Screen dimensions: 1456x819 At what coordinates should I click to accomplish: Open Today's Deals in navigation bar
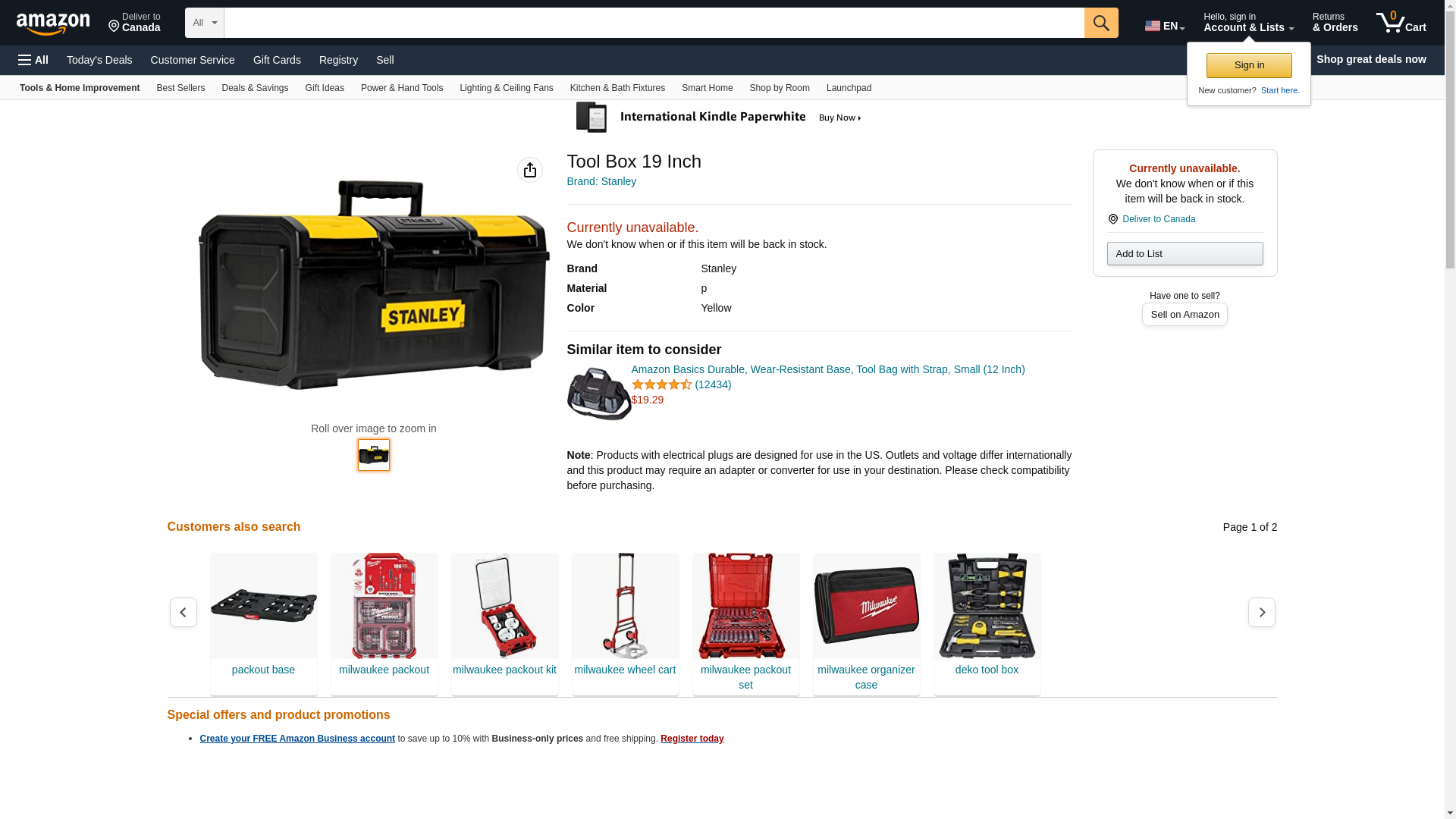tap(99, 60)
